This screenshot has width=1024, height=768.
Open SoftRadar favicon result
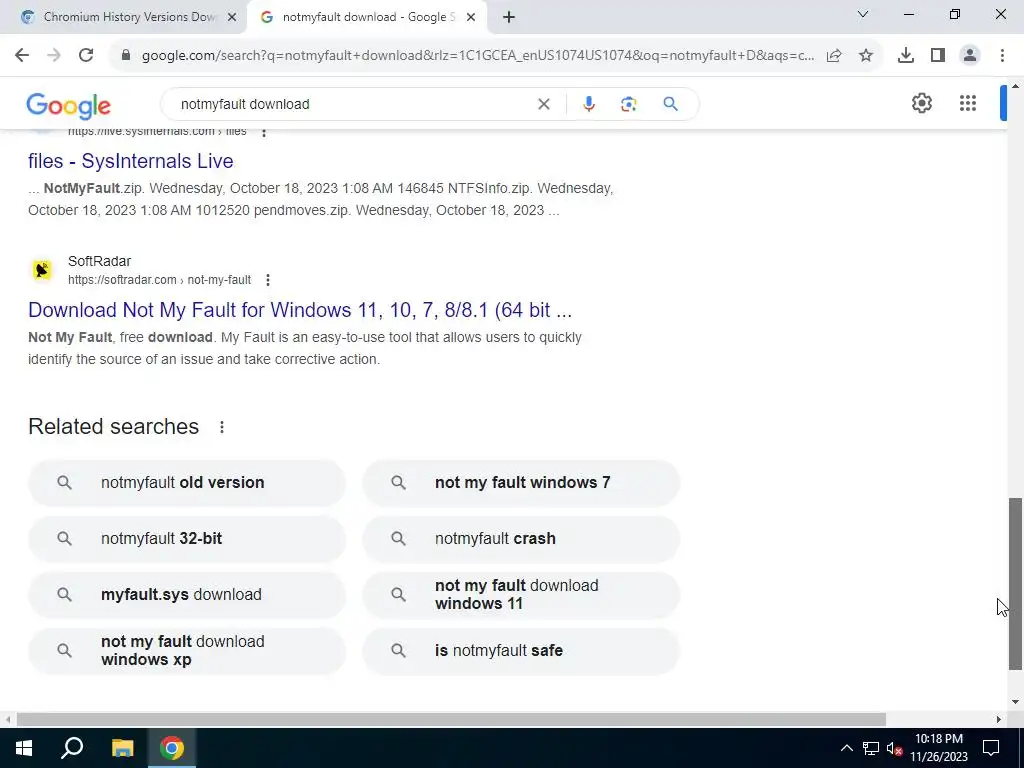point(42,270)
